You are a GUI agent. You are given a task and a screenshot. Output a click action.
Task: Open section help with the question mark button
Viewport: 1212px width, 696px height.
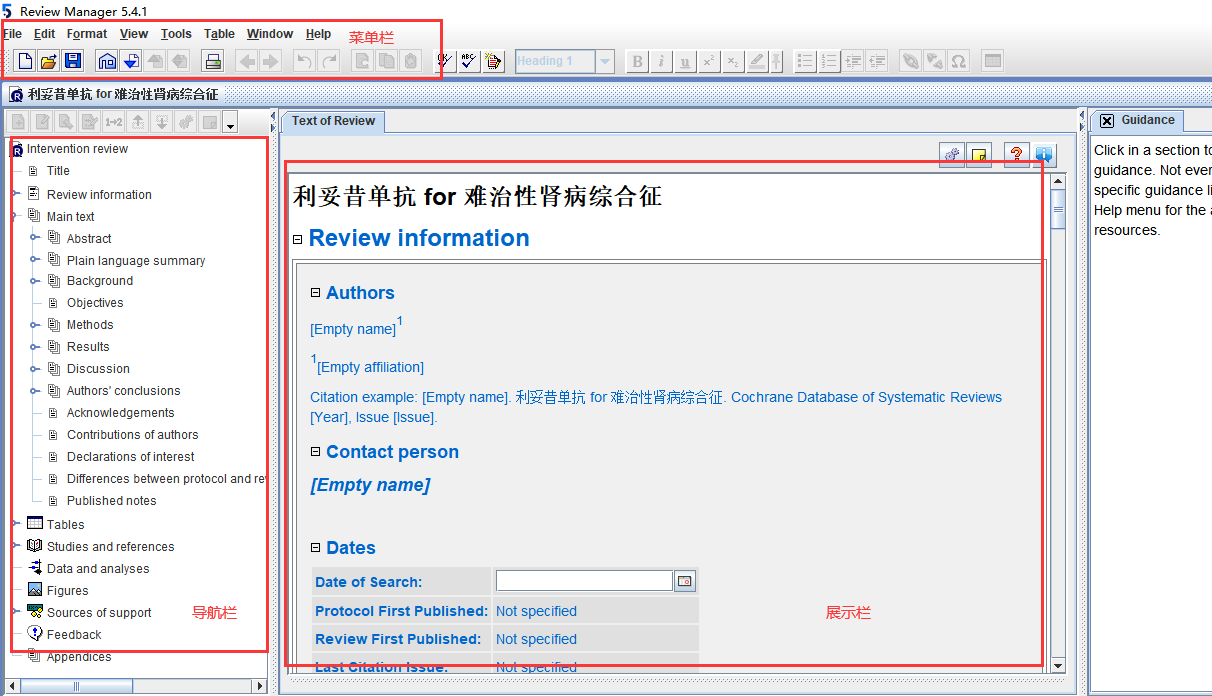coord(1017,155)
